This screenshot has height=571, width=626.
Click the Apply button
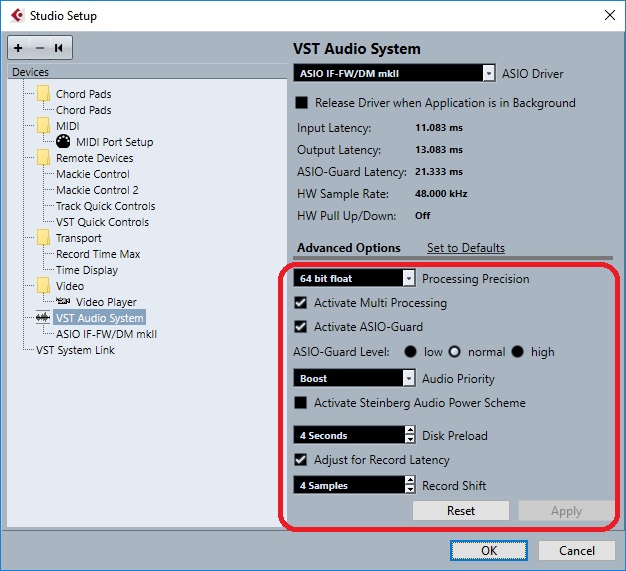pyautogui.click(x=566, y=511)
